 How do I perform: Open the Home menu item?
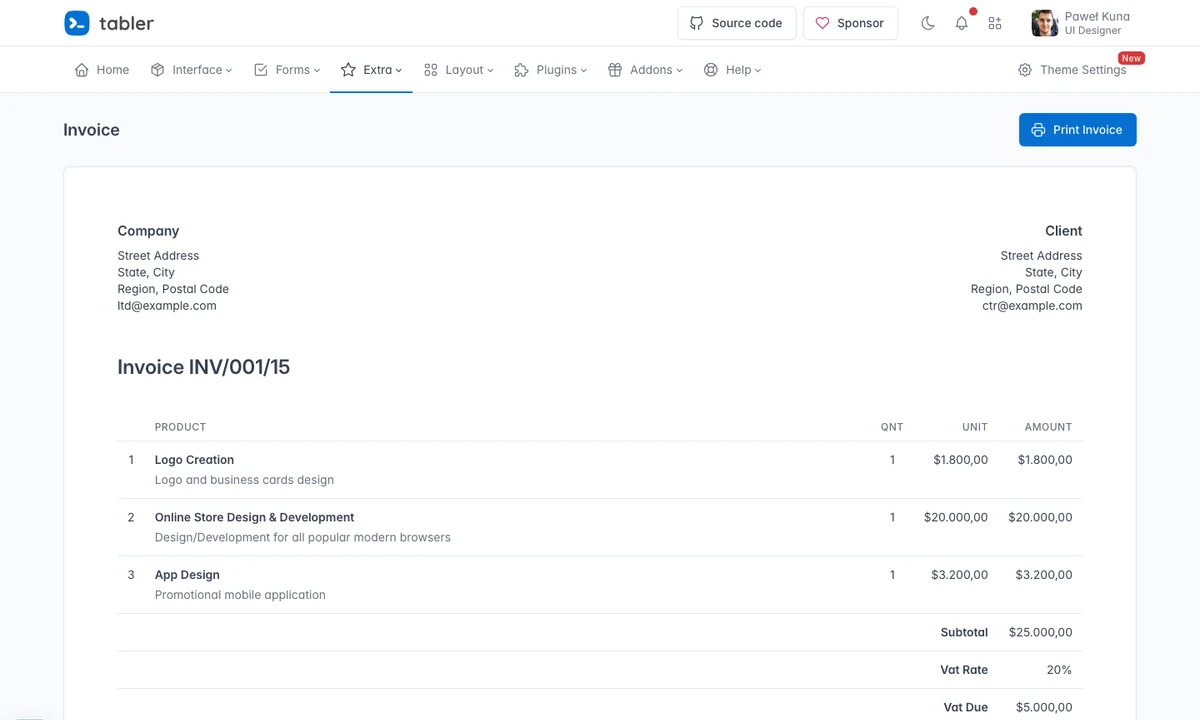102,70
